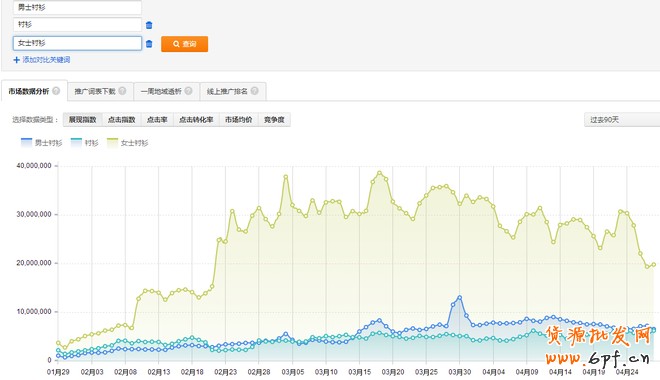Image resolution: width=660 pixels, height=380 pixels.
Task: Click the 女士衬衫 highest peak point near 03月18
Action: pyautogui.click(x=380, y=173)
